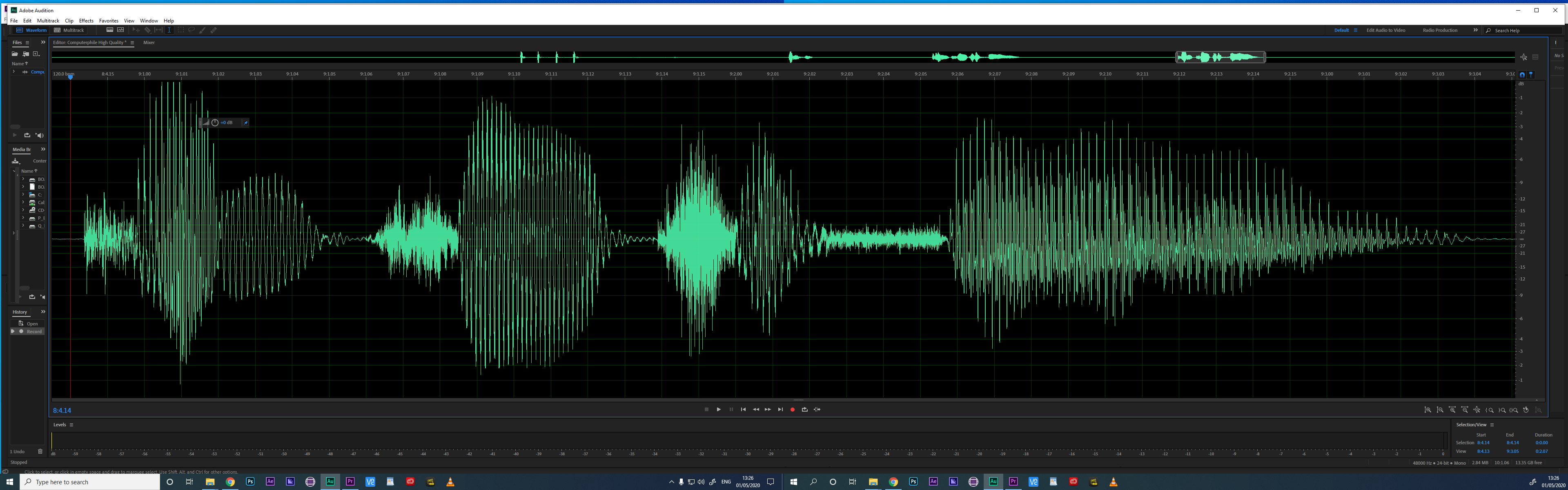1568x490 pixels.
Task: Move playhead to next marker
Action: tap(780, 410)
